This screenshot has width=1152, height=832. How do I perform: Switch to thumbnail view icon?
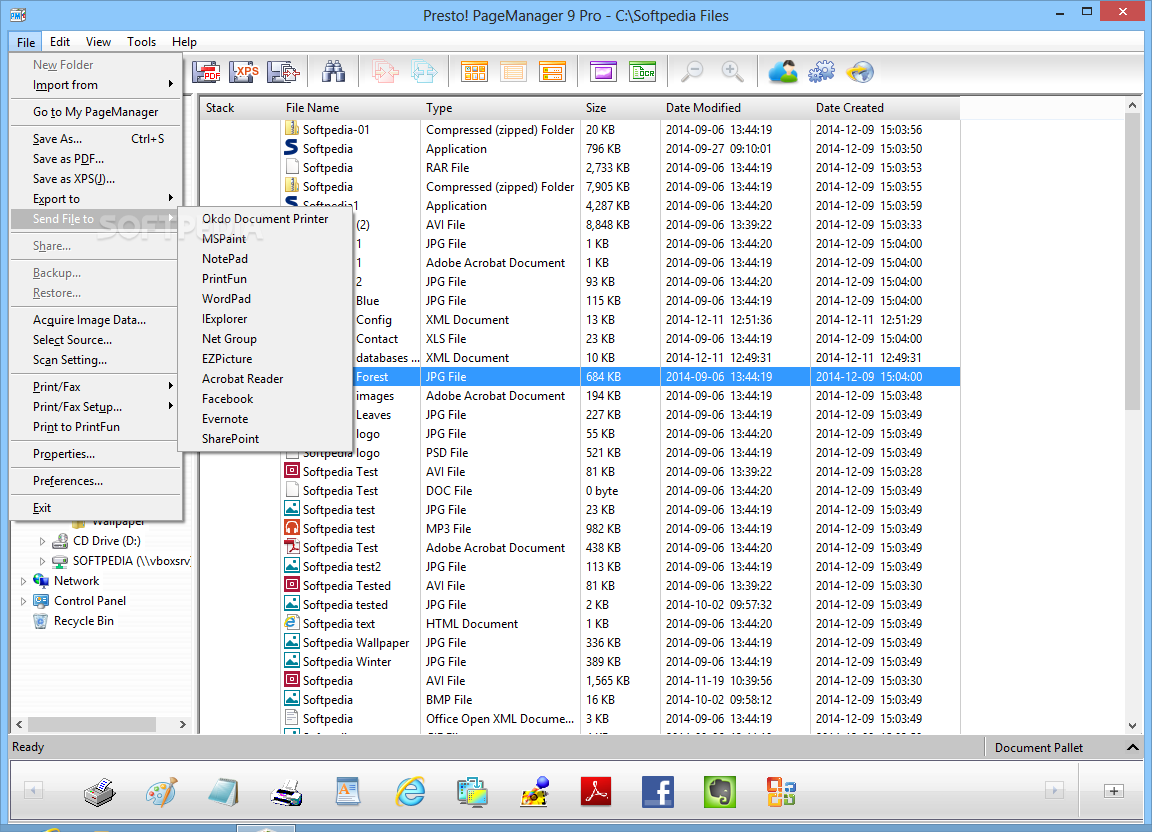coord(475,72)
